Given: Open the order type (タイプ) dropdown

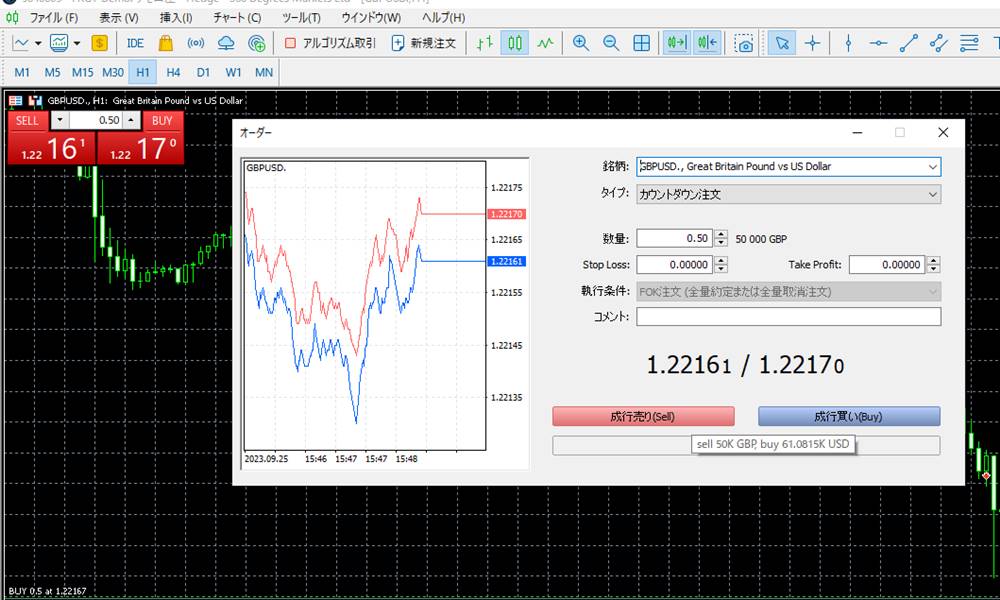Looking at the screenshot, I should [x=932, y=194].
